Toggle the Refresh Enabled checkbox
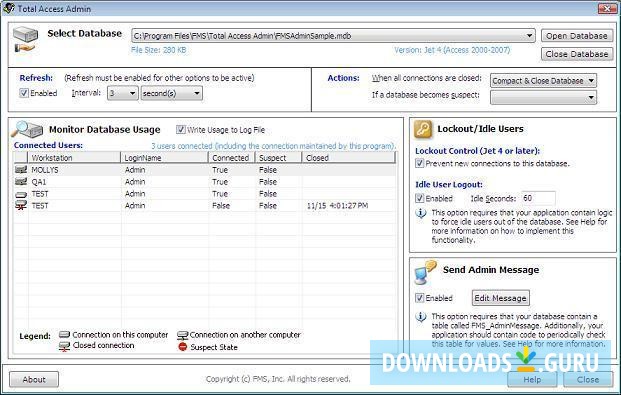This screenshot has width=621, height=395. 24,93
